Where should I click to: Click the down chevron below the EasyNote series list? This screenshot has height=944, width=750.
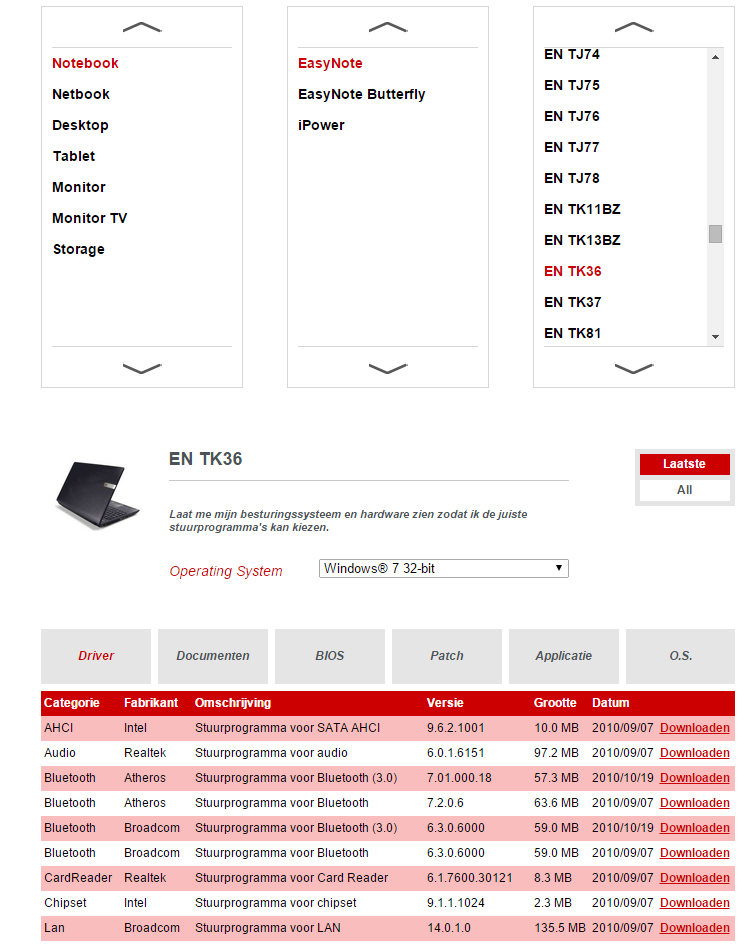coord(388,368)
